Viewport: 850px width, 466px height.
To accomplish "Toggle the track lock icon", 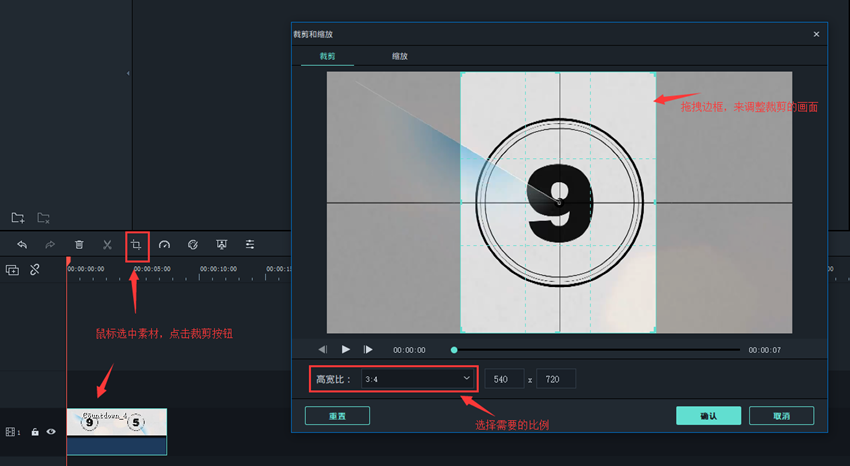I will click(35, 432).
